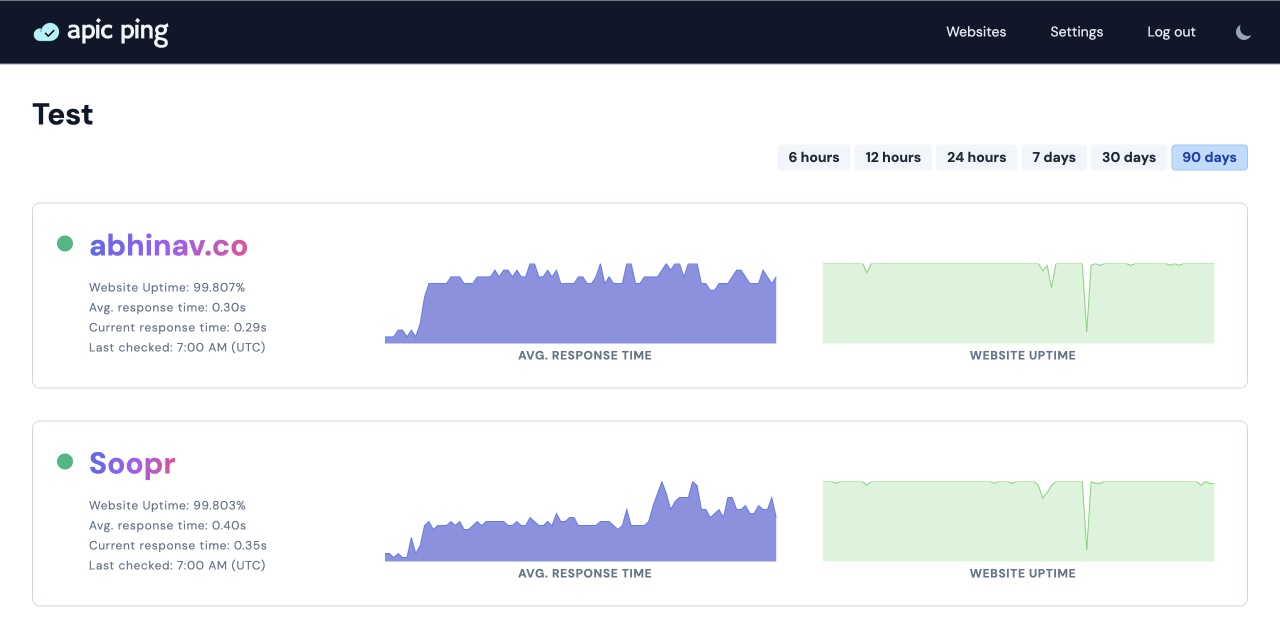1280x625 pixels.
Task: Open the Websites nav item
Action: 976,32
